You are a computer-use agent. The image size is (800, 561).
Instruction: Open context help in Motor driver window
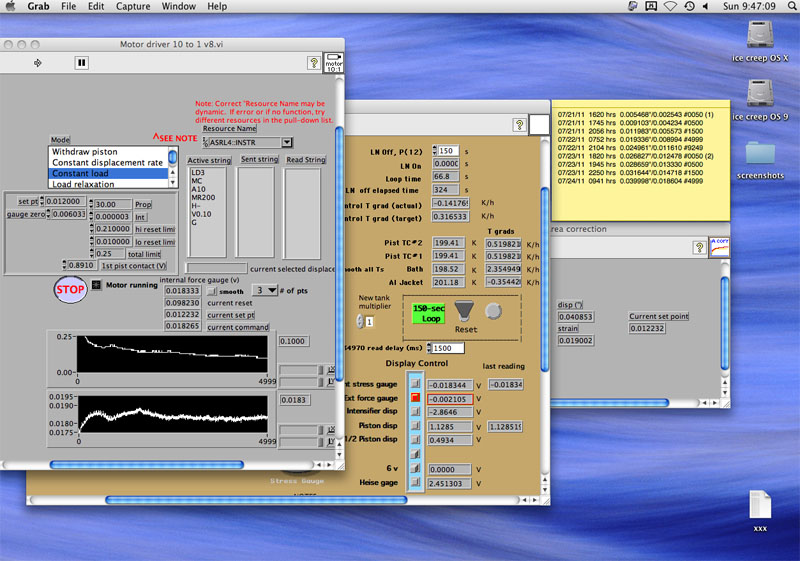314,62
